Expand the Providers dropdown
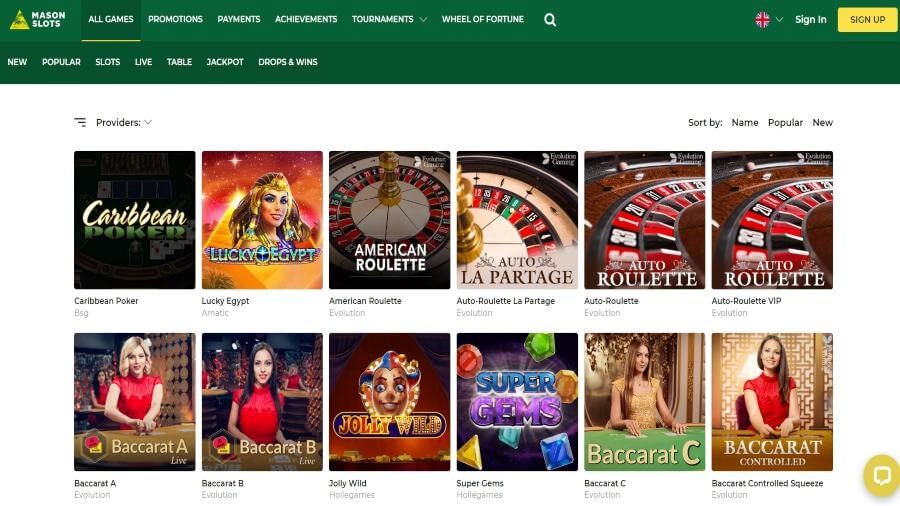 124,122
